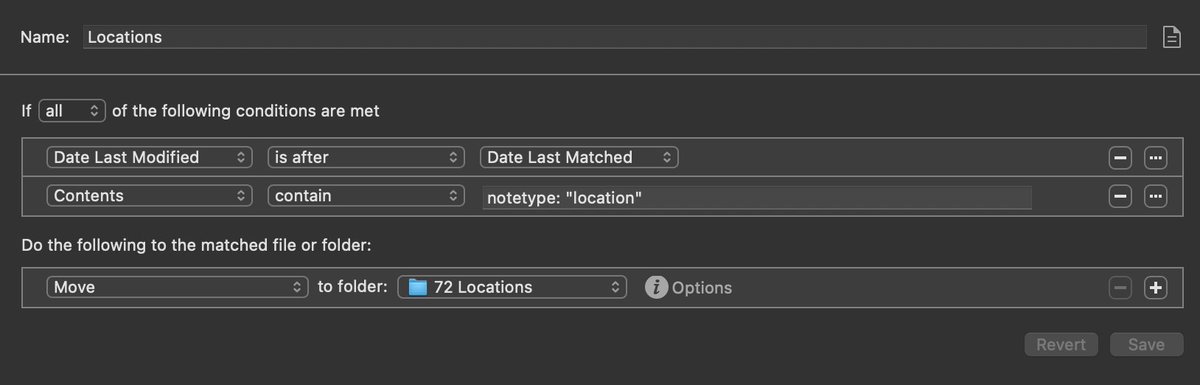Click the 'of the following conditions are met' text
This screenshot has height=385, width=1200.
coord(246,111)
